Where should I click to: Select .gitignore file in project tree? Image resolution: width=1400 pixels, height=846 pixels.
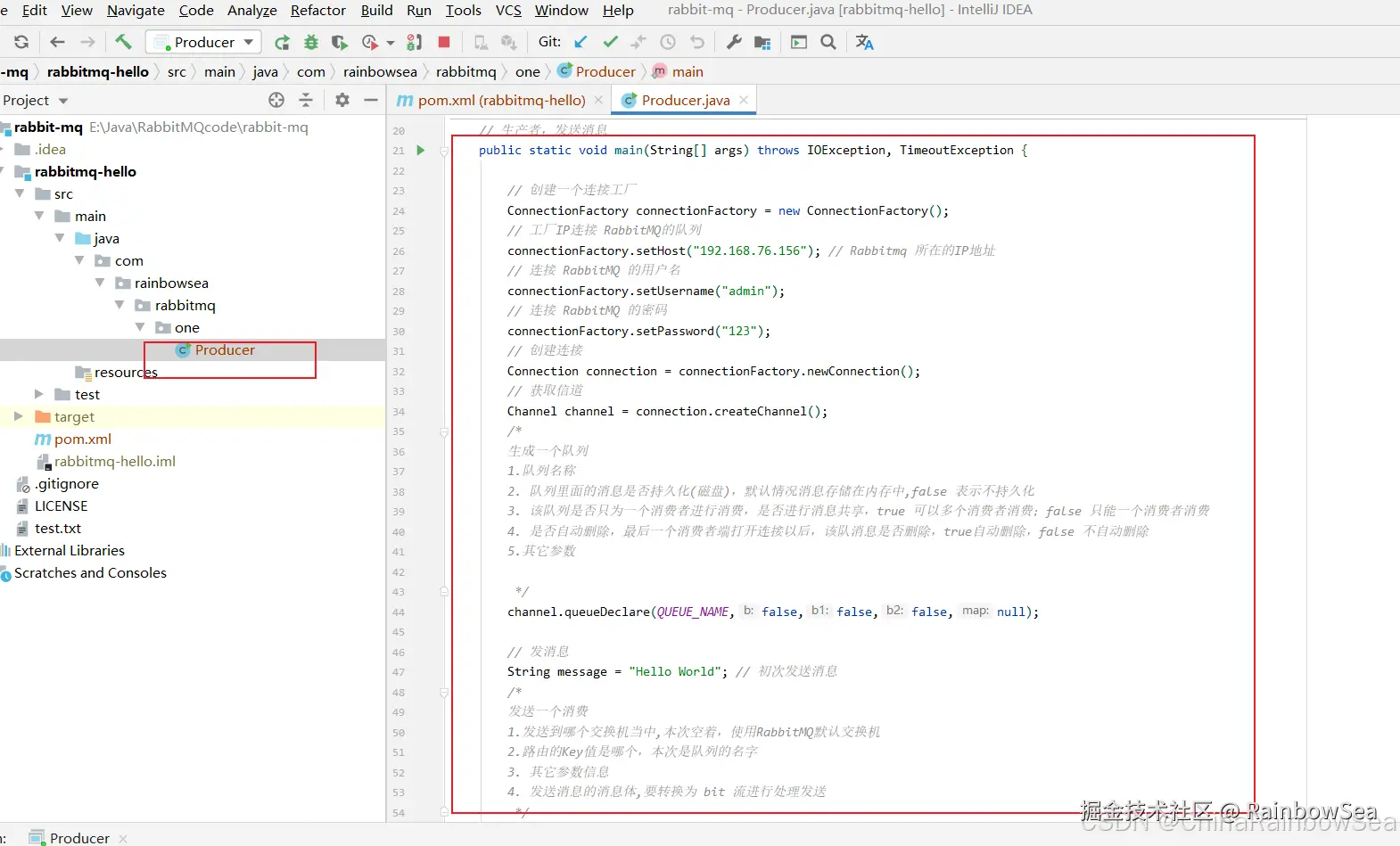tap(67, 483)
